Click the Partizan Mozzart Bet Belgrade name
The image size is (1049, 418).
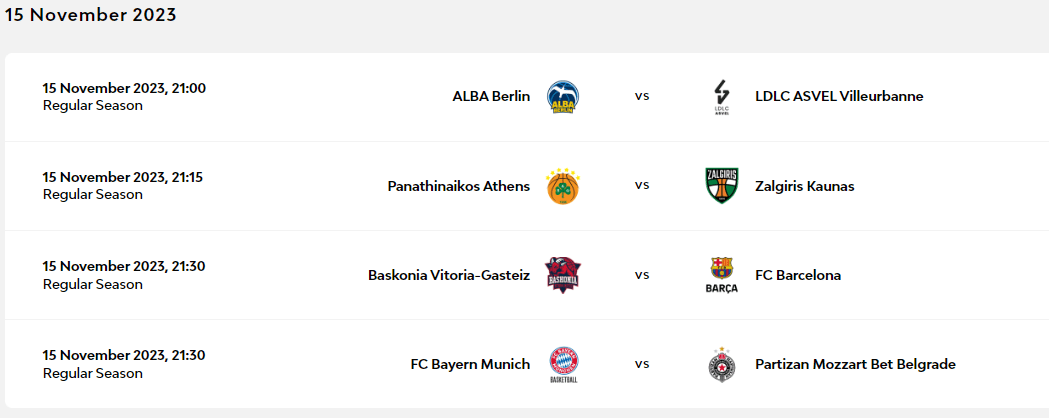pyautogui.click(x=855, y=364)
